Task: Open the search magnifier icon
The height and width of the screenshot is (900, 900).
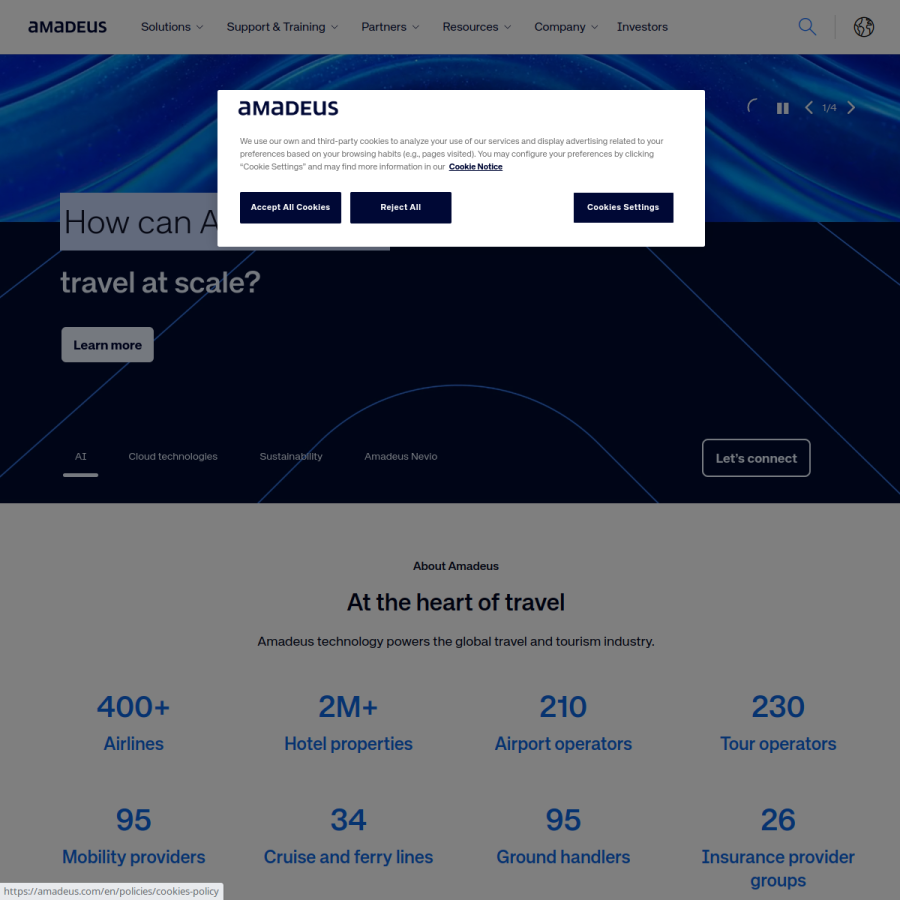Action: click(807, 27)
